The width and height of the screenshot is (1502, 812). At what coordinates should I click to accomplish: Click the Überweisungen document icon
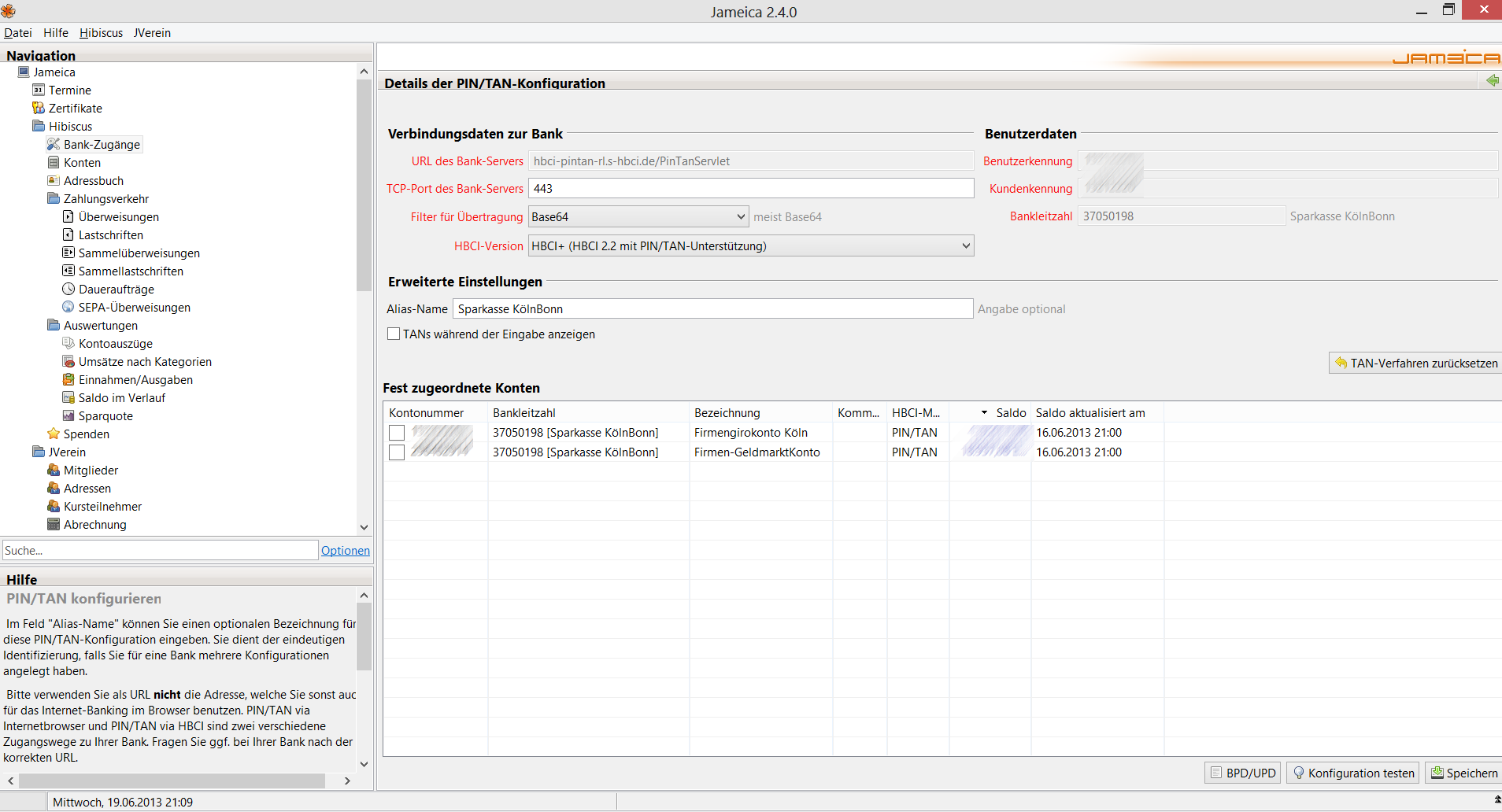[x=68, y=216]
